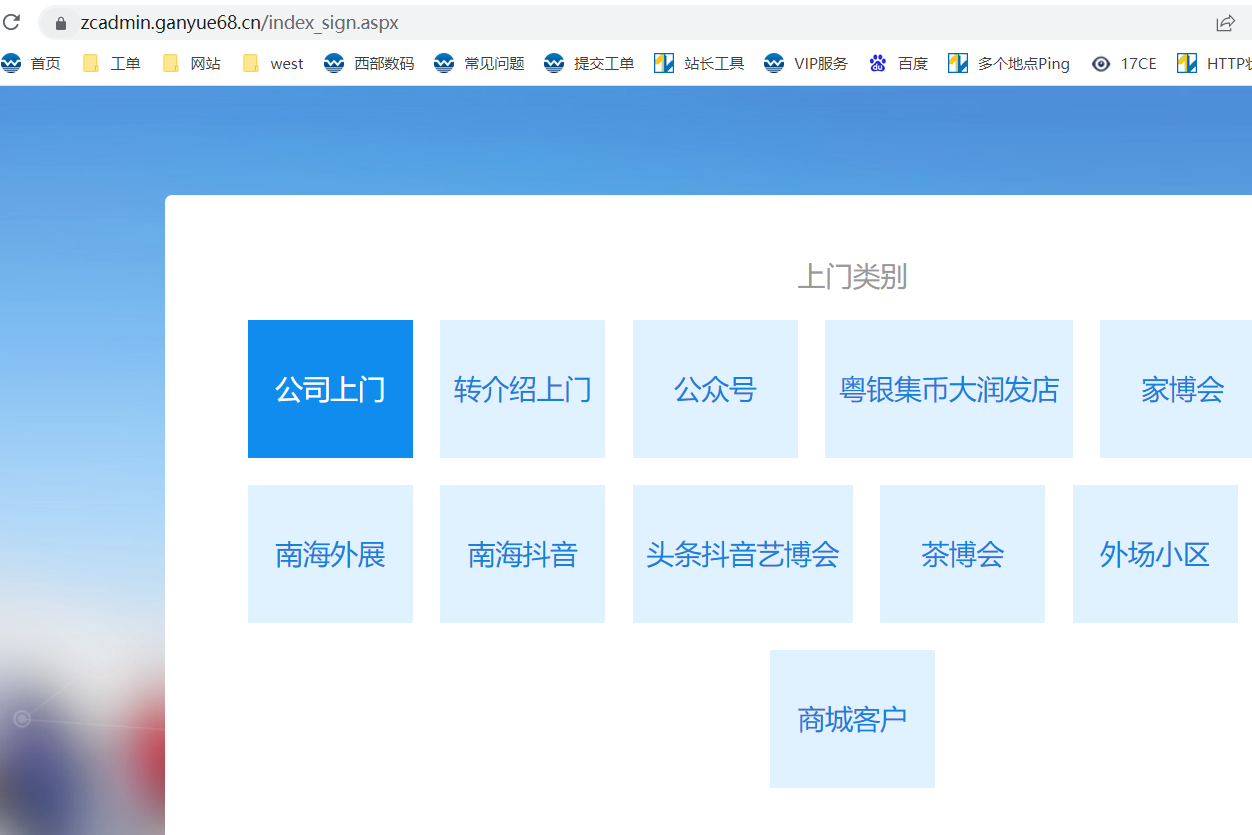This screenshot has height=835, width=1252.
Task: Open the 网站 bookmark folder
Action: 191,64
